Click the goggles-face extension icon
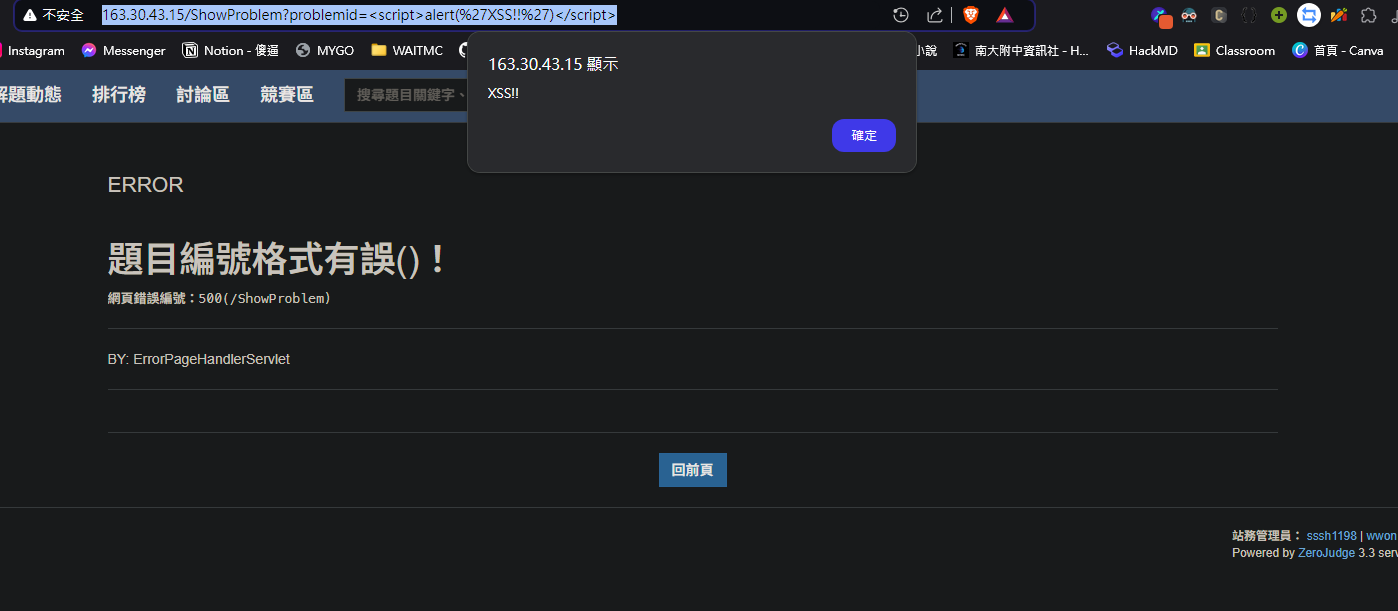Viewport: 1398px width, 611px height. point(1189,15)
